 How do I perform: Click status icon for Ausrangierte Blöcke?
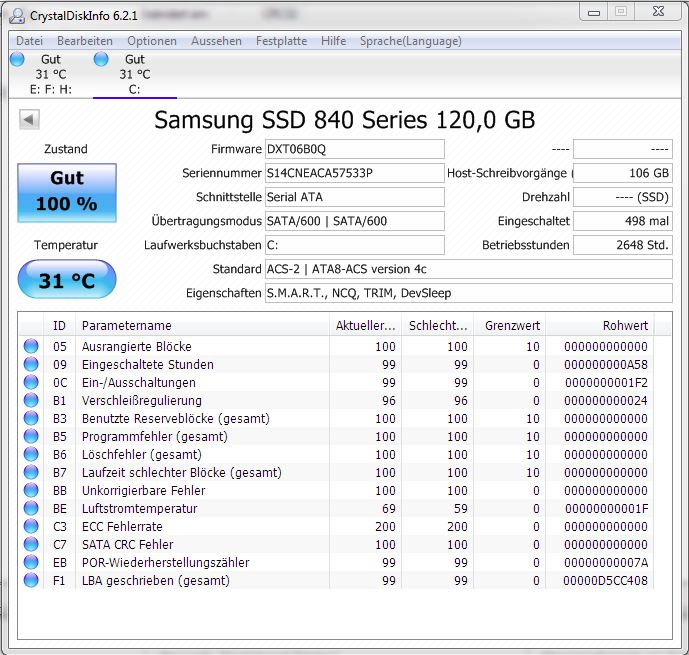point(31,346)
